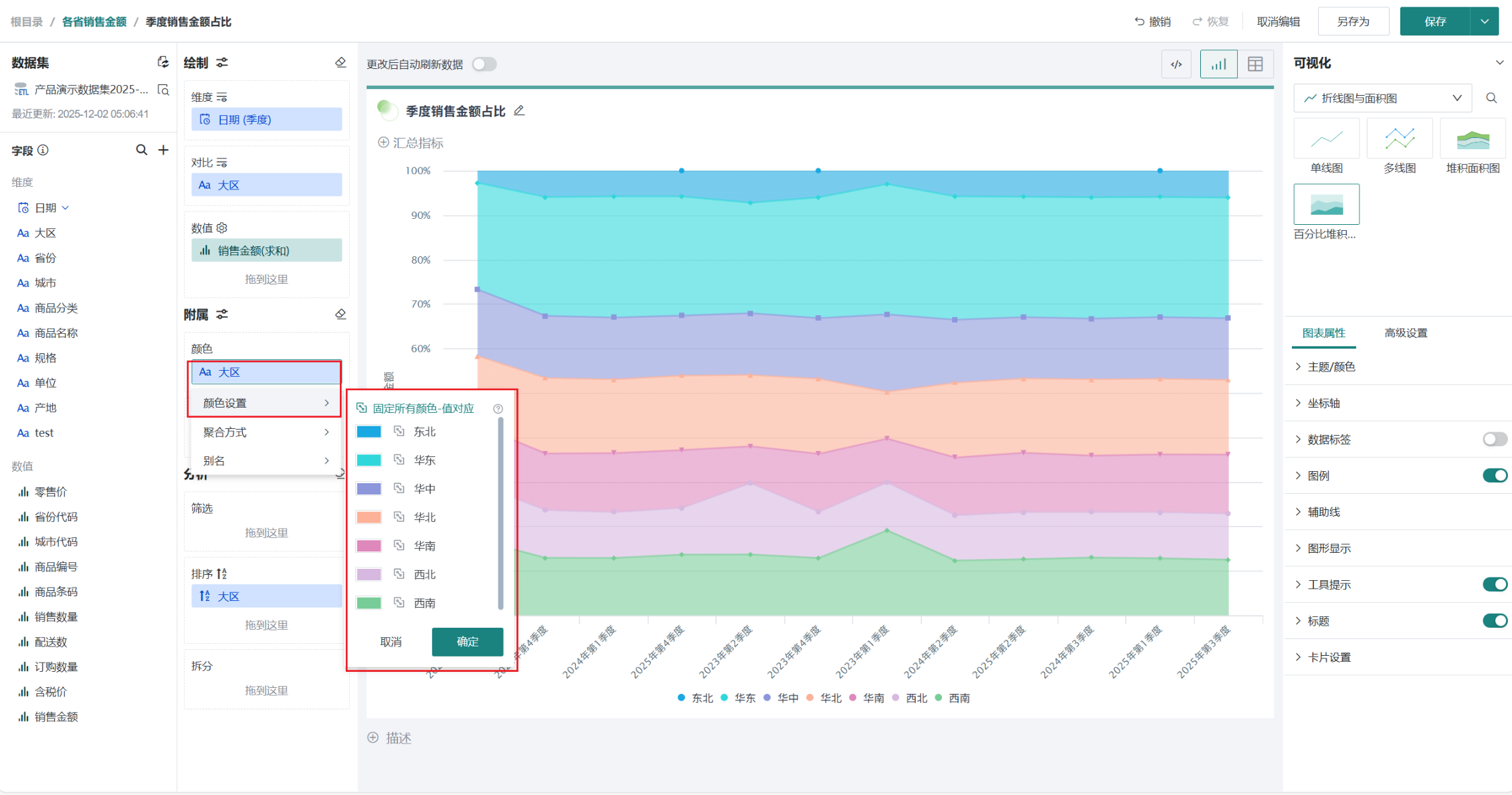Add a new field with plus icon

click(x=163, y=150)
